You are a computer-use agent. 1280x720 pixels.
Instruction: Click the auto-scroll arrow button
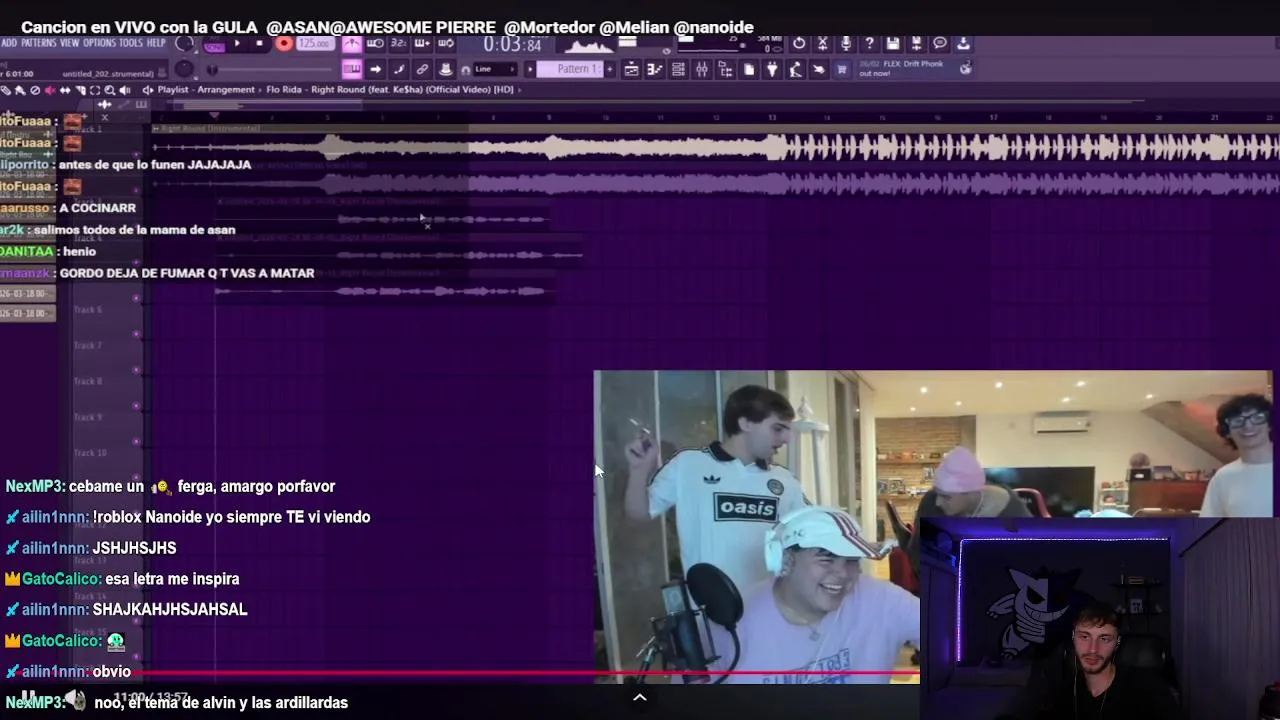pyautogui.click(x=375, y=69)
